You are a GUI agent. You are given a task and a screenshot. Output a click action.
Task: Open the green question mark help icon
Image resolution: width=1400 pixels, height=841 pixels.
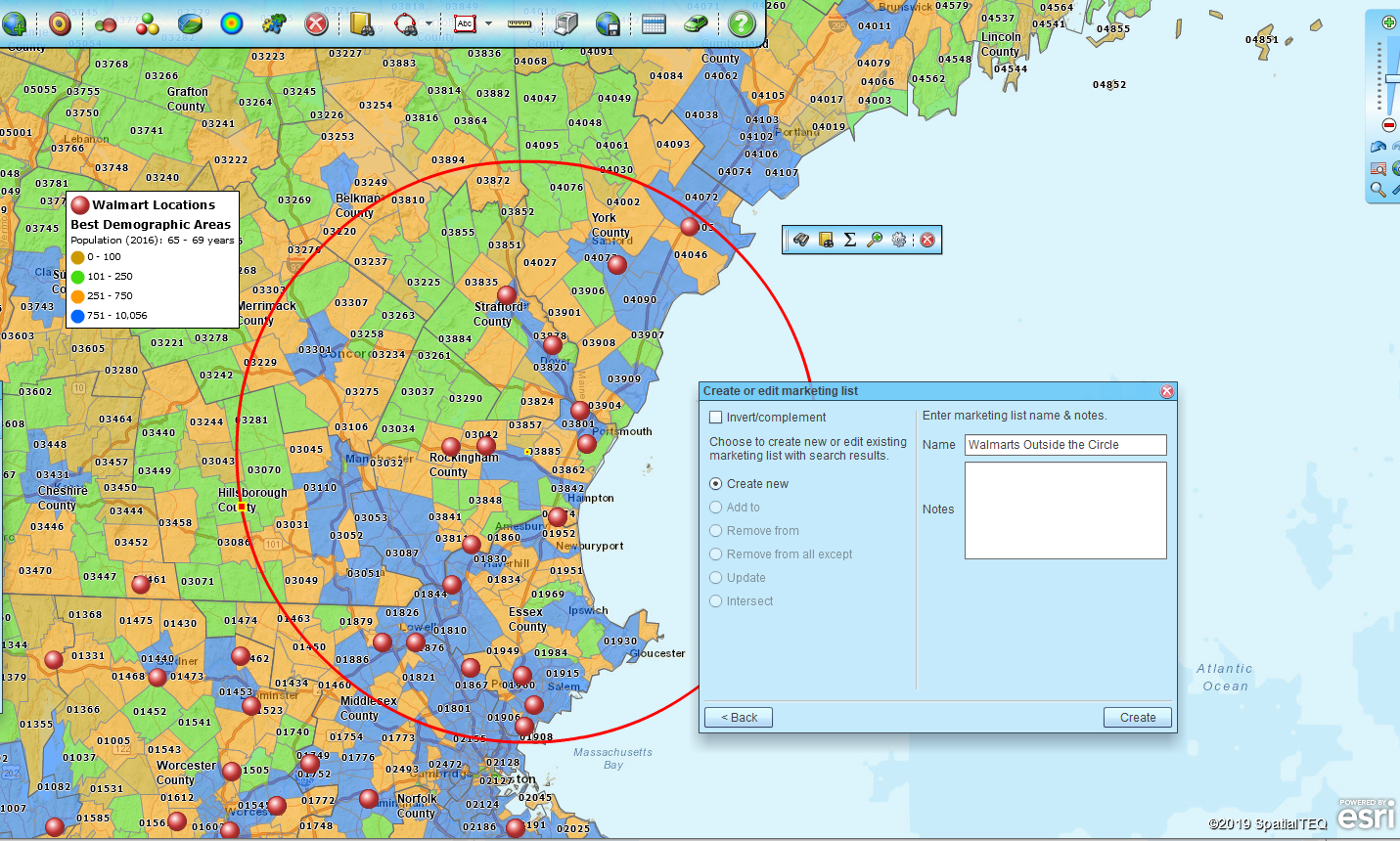[x=742, y=22]
